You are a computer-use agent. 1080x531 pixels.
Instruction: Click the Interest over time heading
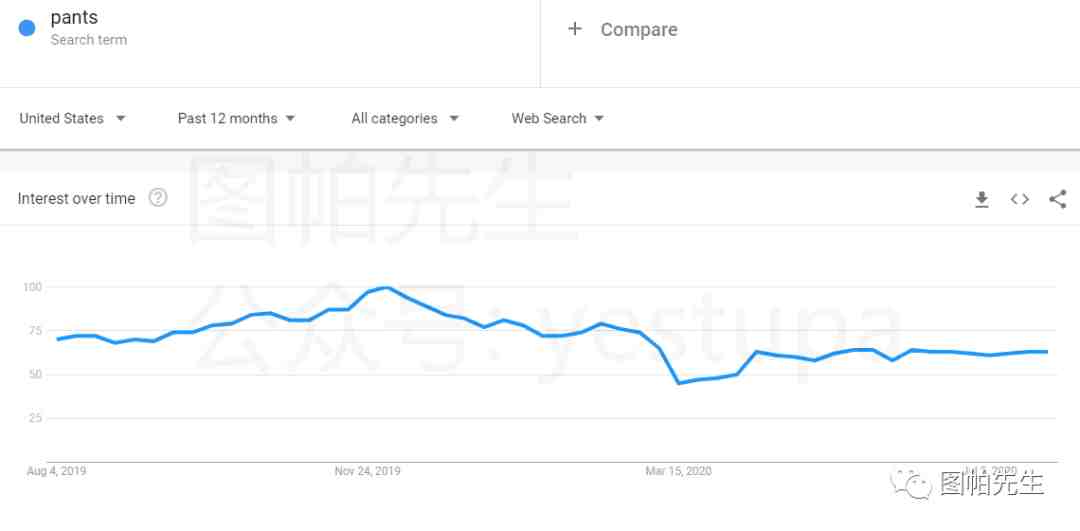point(76,198)
